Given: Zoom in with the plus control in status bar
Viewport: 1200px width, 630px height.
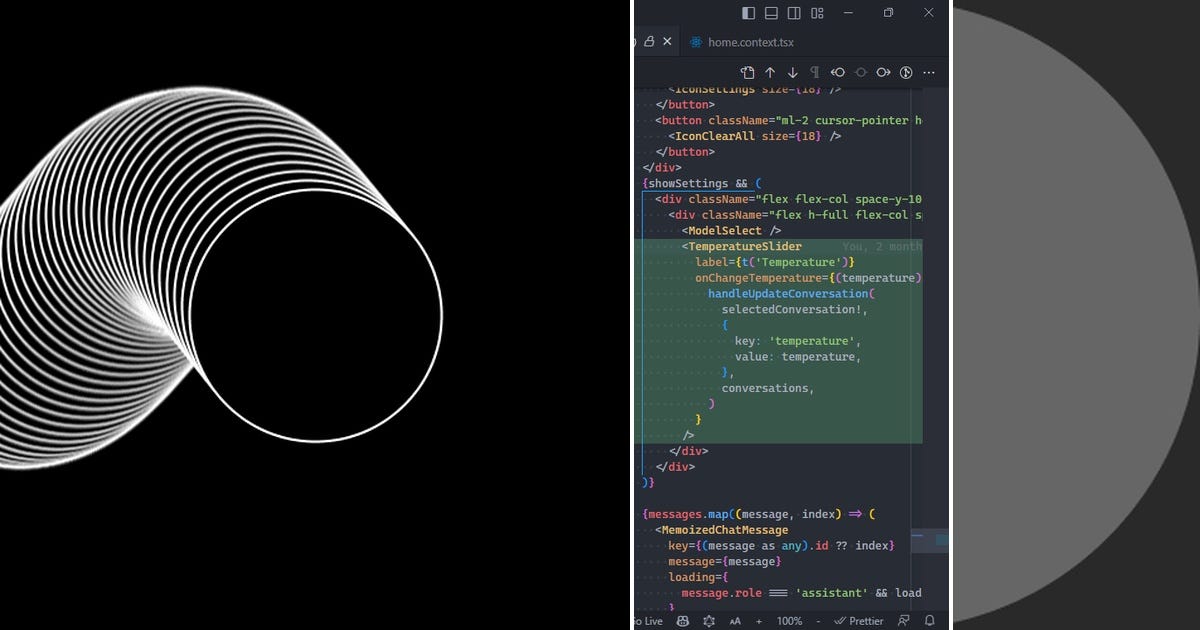Looking at the screenshot, I should pyautogui.click(x=758, y=621).
